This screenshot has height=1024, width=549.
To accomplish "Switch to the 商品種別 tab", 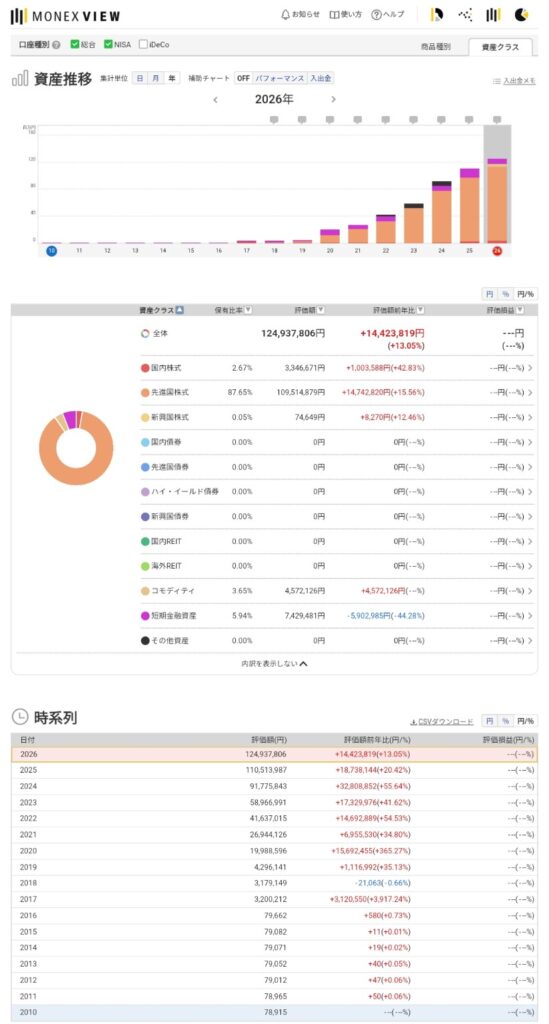I will 437,47.
